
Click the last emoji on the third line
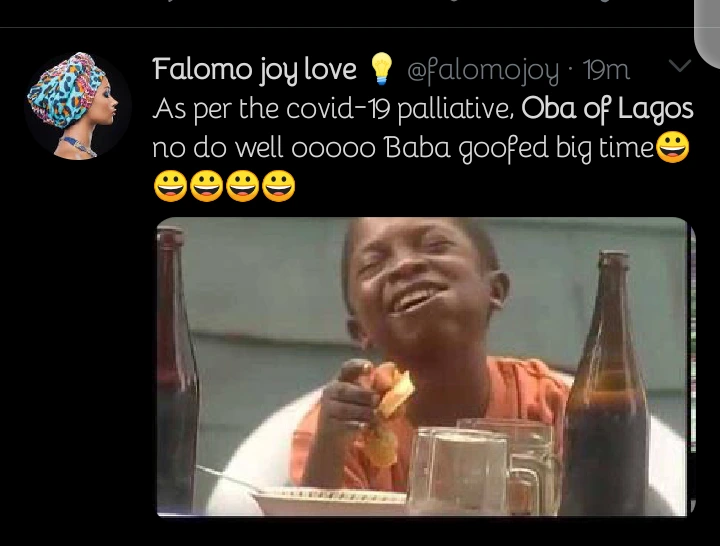pyautogui.click(x=279, y=187)
